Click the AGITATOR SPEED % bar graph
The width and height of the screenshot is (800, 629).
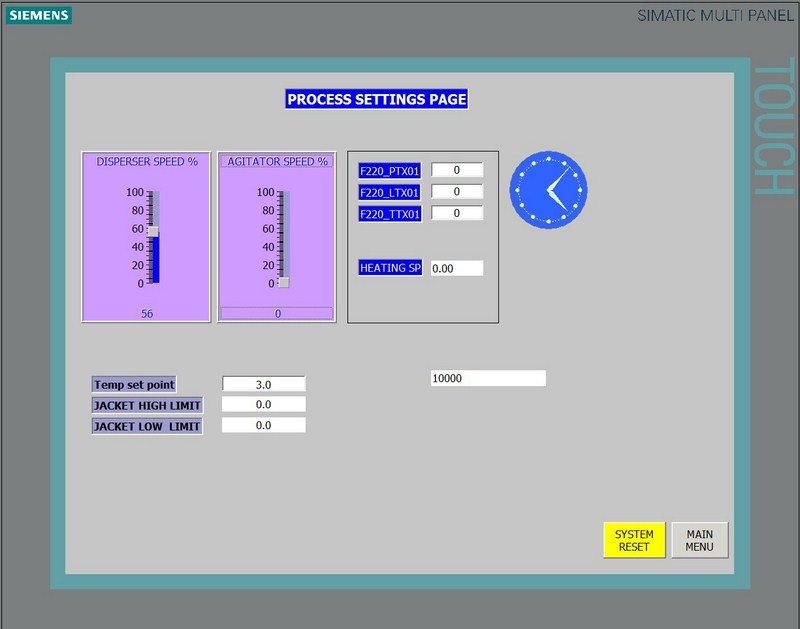[276, 237]
